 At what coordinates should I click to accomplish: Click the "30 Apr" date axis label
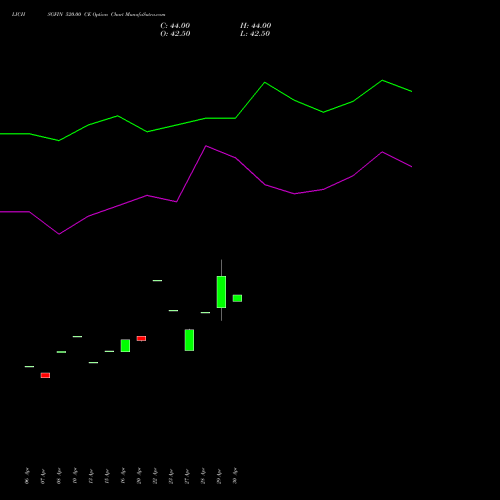pyautogui.click(x=235, y=476)
